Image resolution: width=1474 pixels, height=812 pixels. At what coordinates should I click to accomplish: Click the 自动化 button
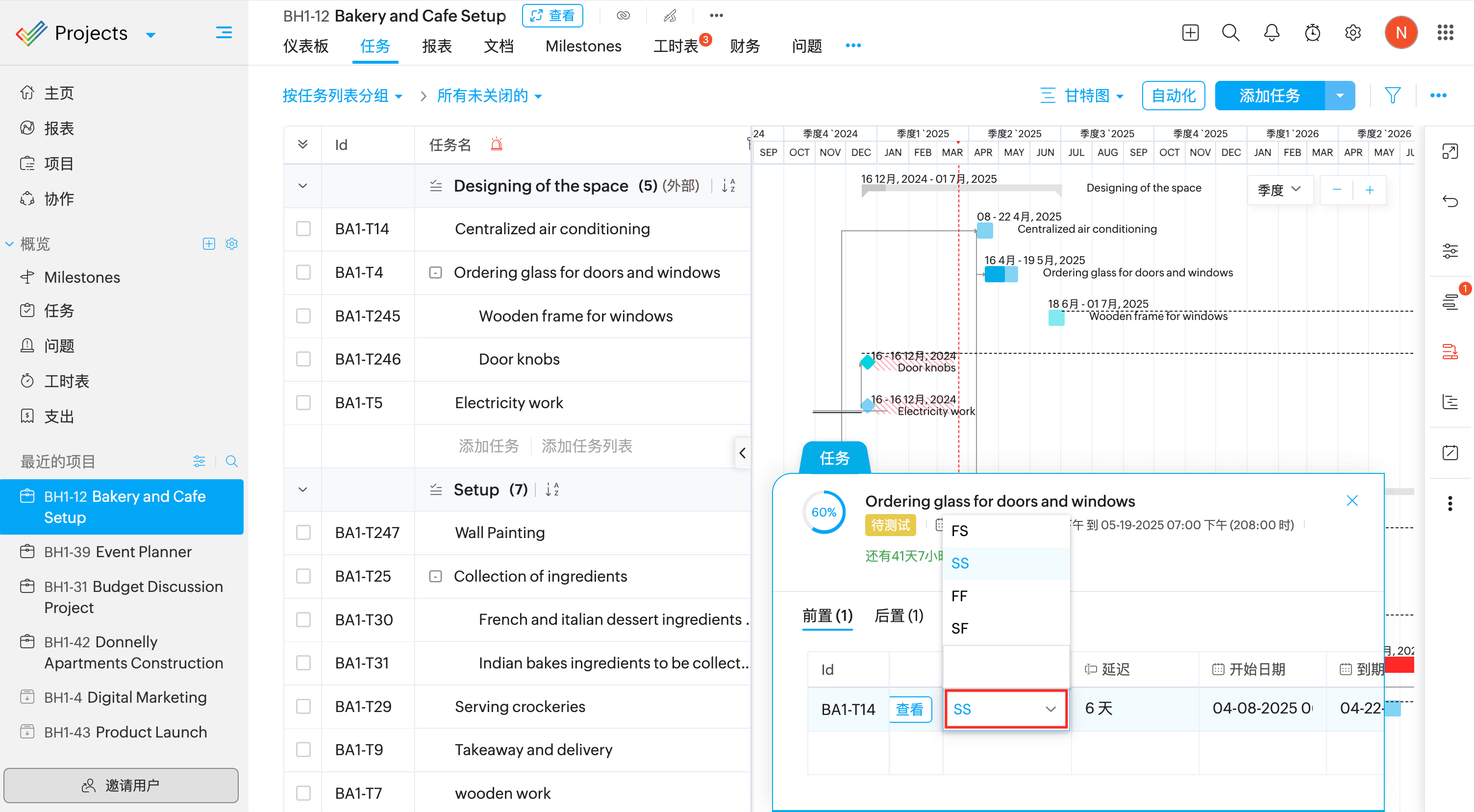tap(1173, 95)
